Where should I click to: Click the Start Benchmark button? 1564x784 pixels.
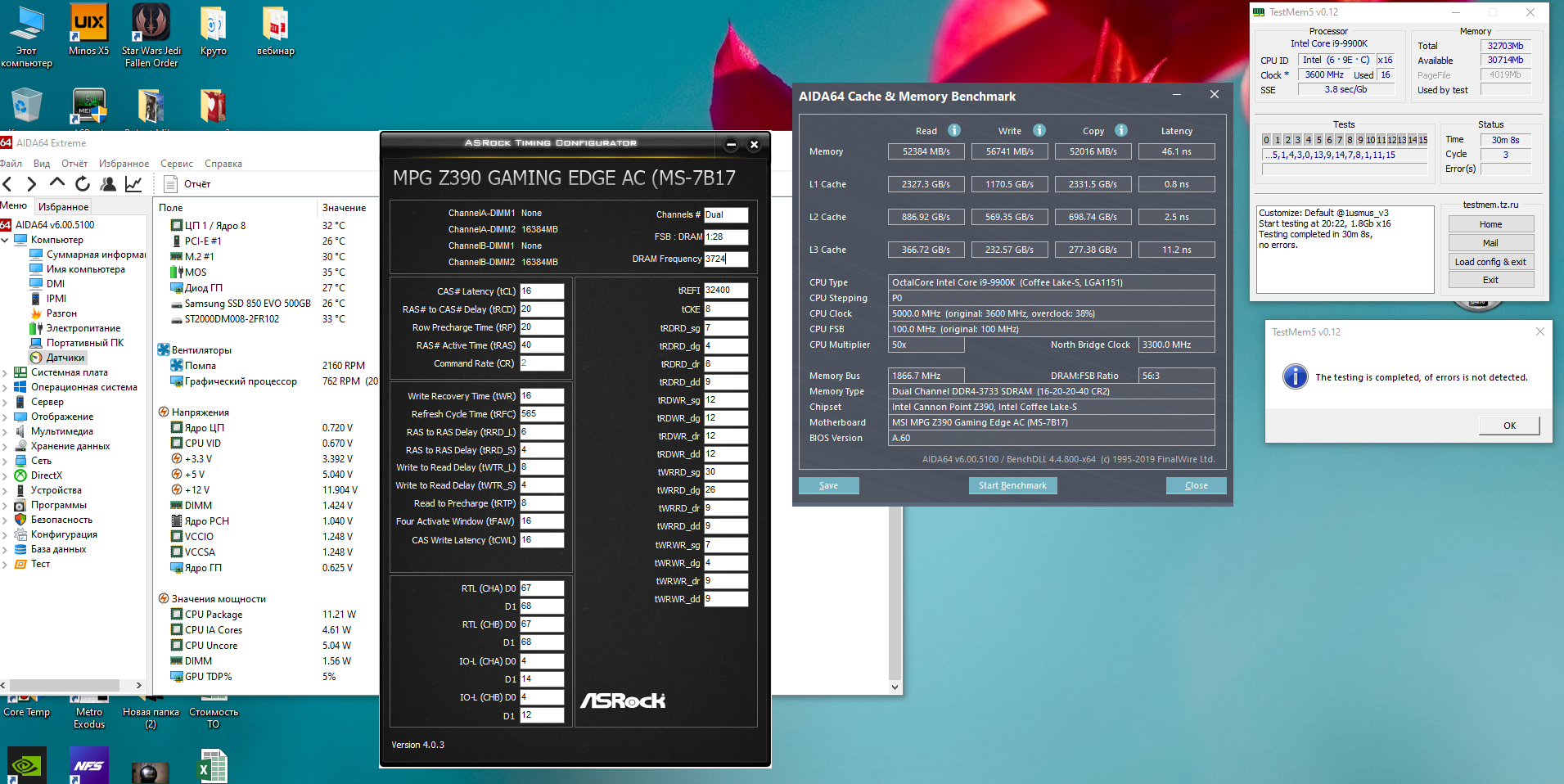tap(1012, 485)
